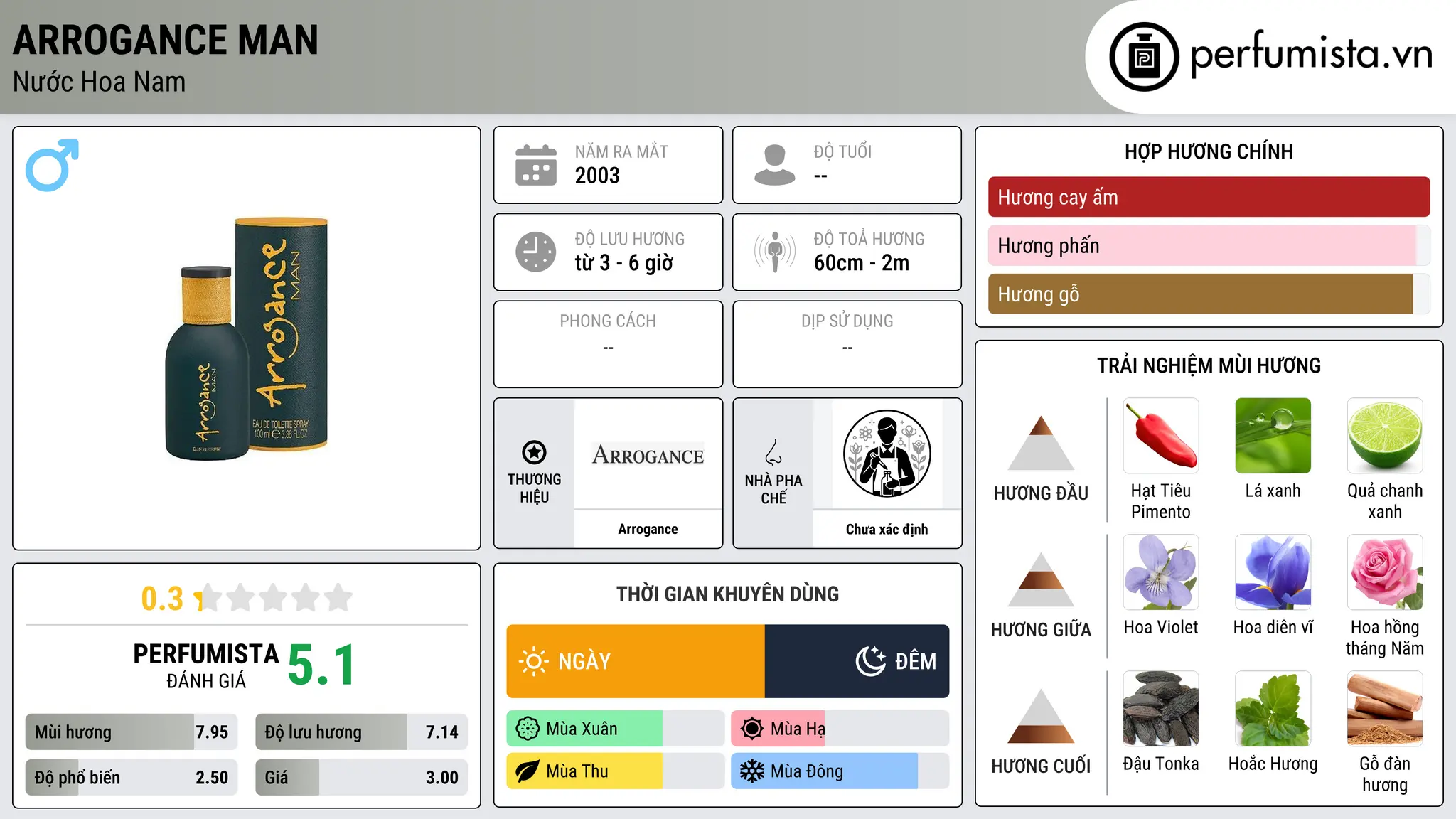Click the flower icon for Mùa Xuân
The width and height of the screenshot is (1456, 819).
[528, 729]
